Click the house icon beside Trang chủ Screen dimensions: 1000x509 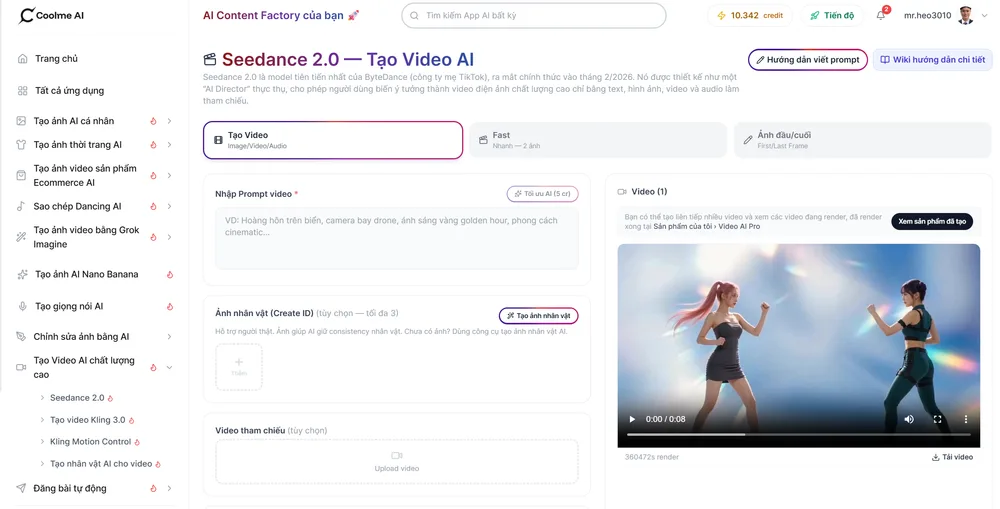click(22, 59)
